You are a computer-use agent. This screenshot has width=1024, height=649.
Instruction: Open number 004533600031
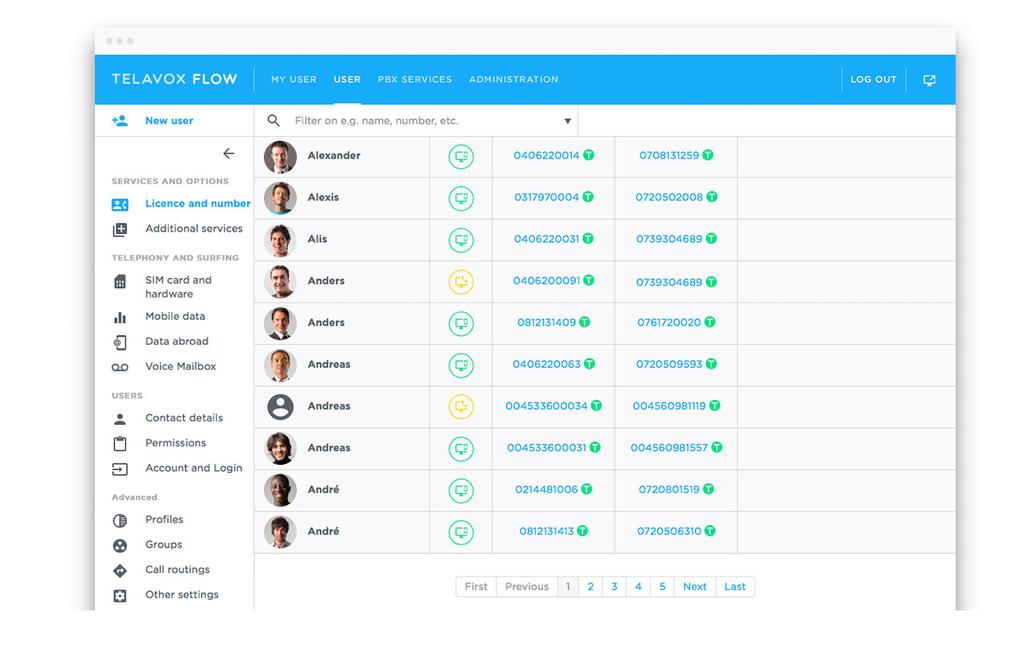point(547,448)
